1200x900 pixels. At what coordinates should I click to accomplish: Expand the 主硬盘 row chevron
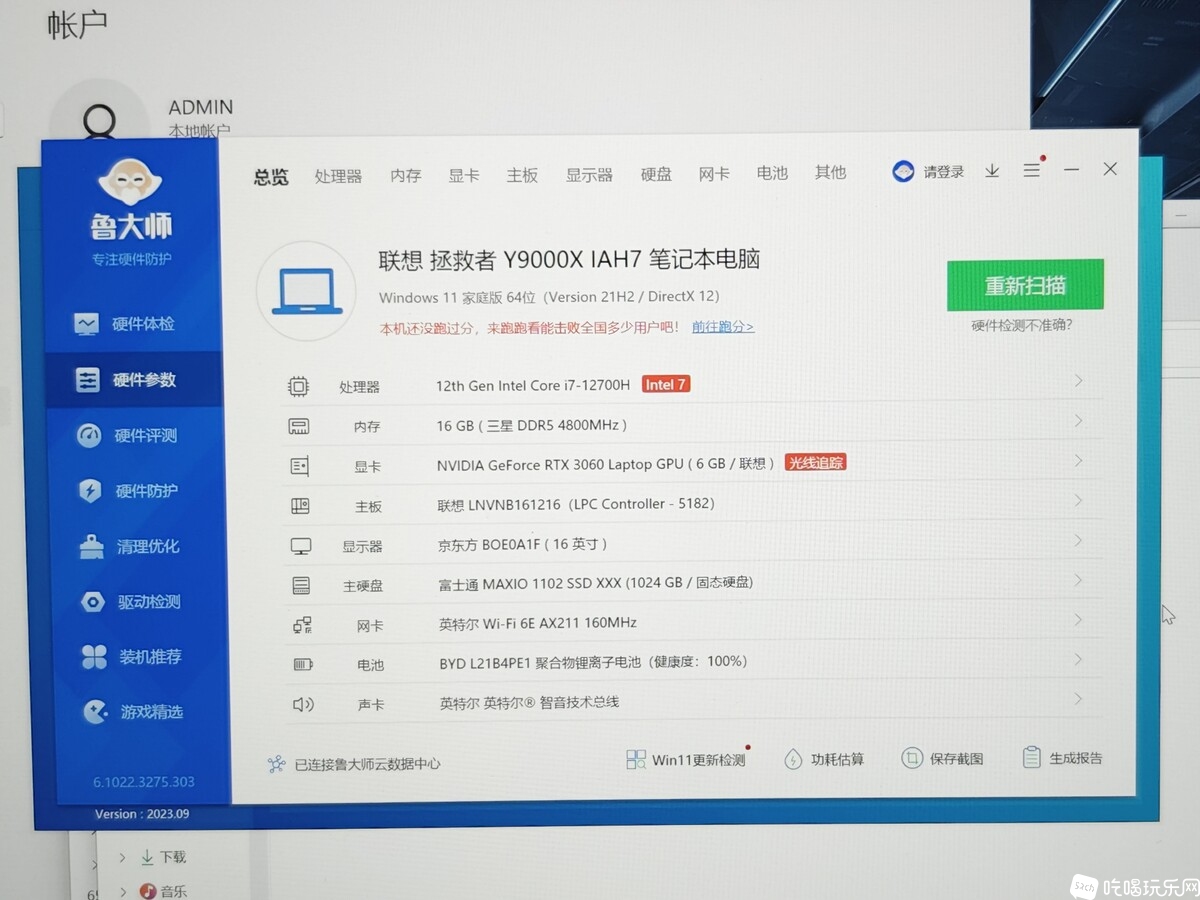pyautogui.click(x=1078, y=580)
